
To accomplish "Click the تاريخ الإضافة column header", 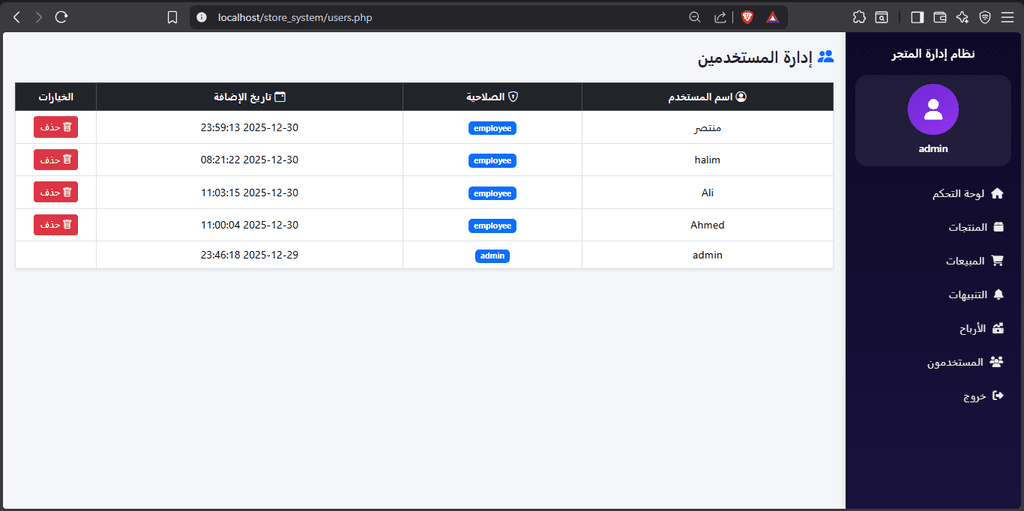I will tap(249, 97).
